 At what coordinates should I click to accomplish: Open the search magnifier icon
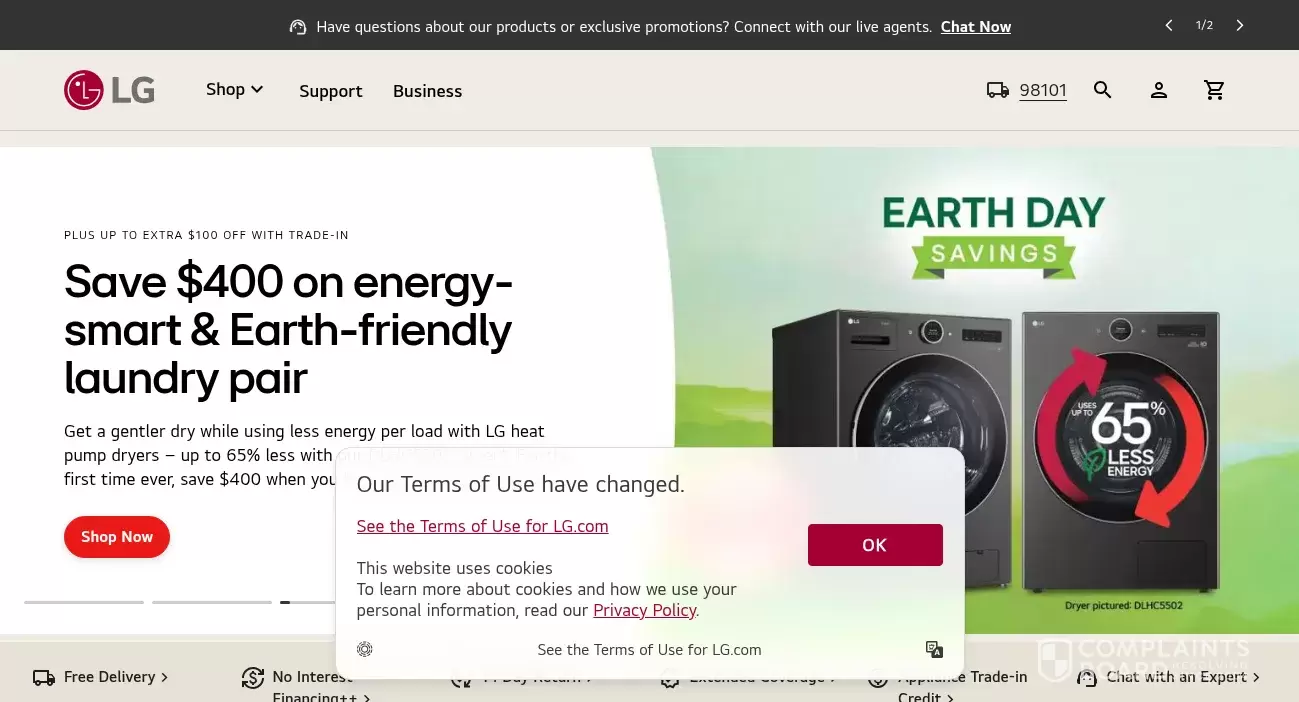click(1103, 90)
